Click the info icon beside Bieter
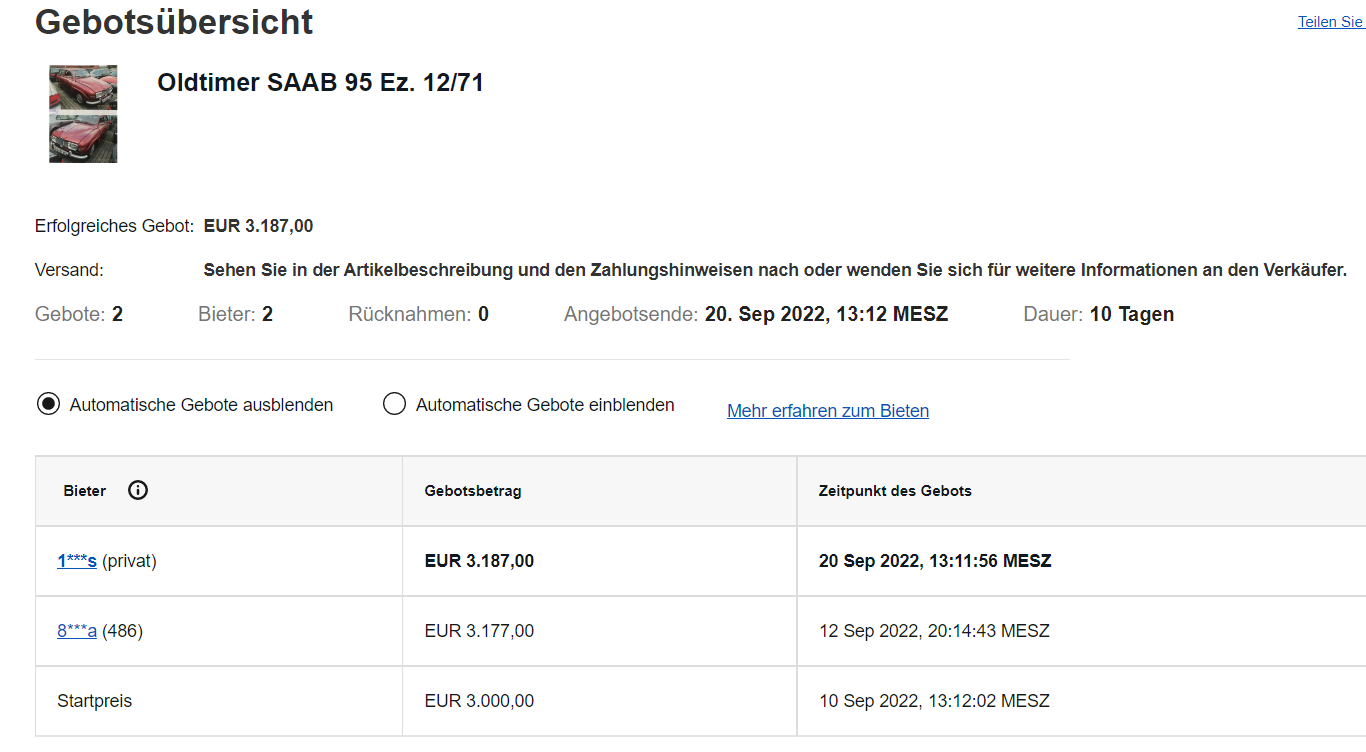The height and width of the screenshot is (752, 1366). (138, 490)
